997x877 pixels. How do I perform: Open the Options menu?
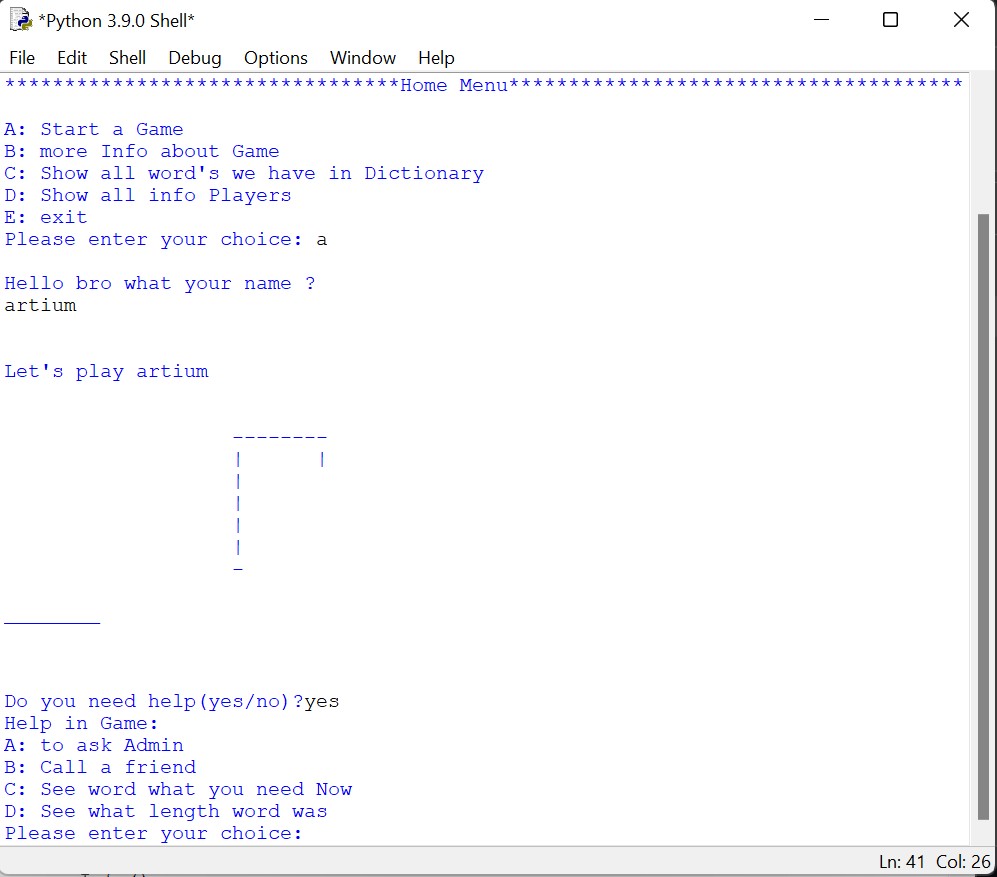[x=275, y=57]
